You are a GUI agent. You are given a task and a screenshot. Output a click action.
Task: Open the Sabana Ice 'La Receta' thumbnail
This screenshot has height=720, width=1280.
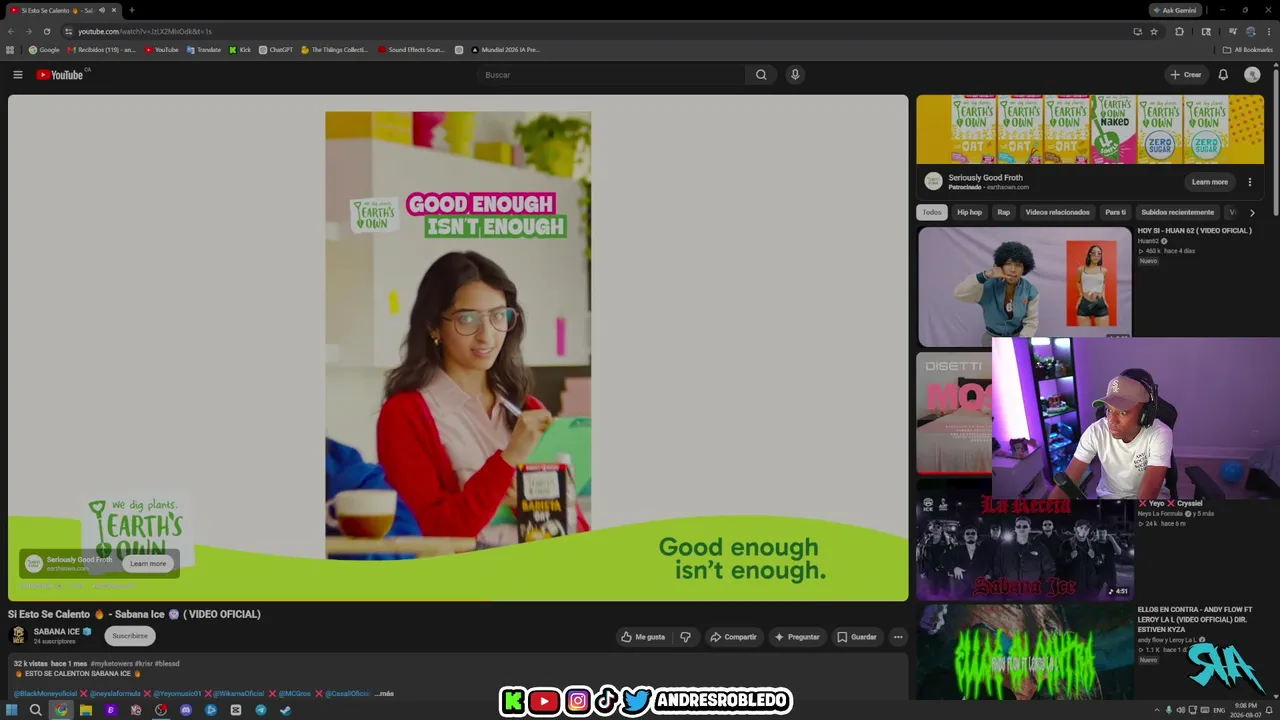click(1025, 542)
